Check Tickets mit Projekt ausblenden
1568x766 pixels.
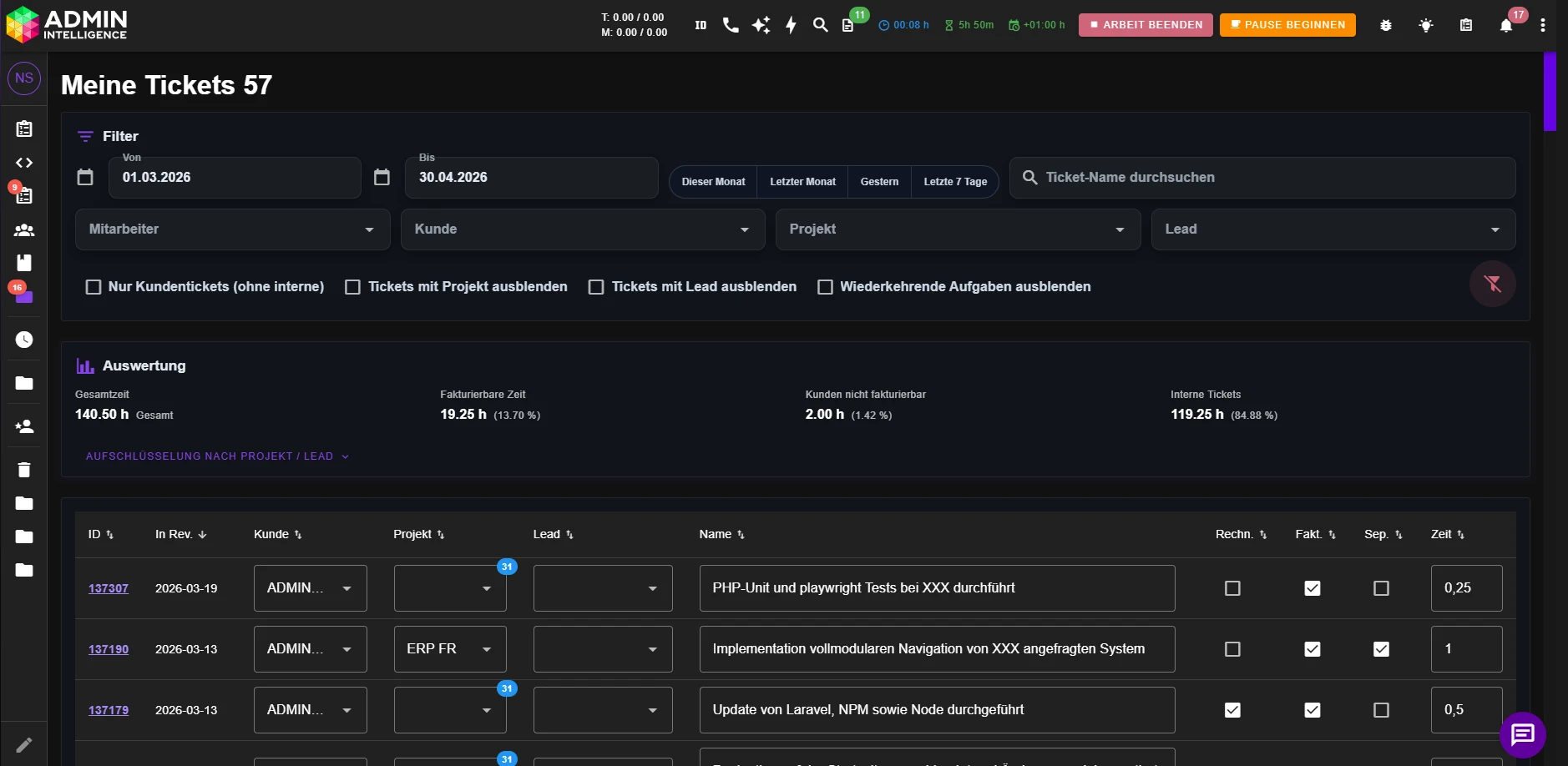tap(354, 286)
